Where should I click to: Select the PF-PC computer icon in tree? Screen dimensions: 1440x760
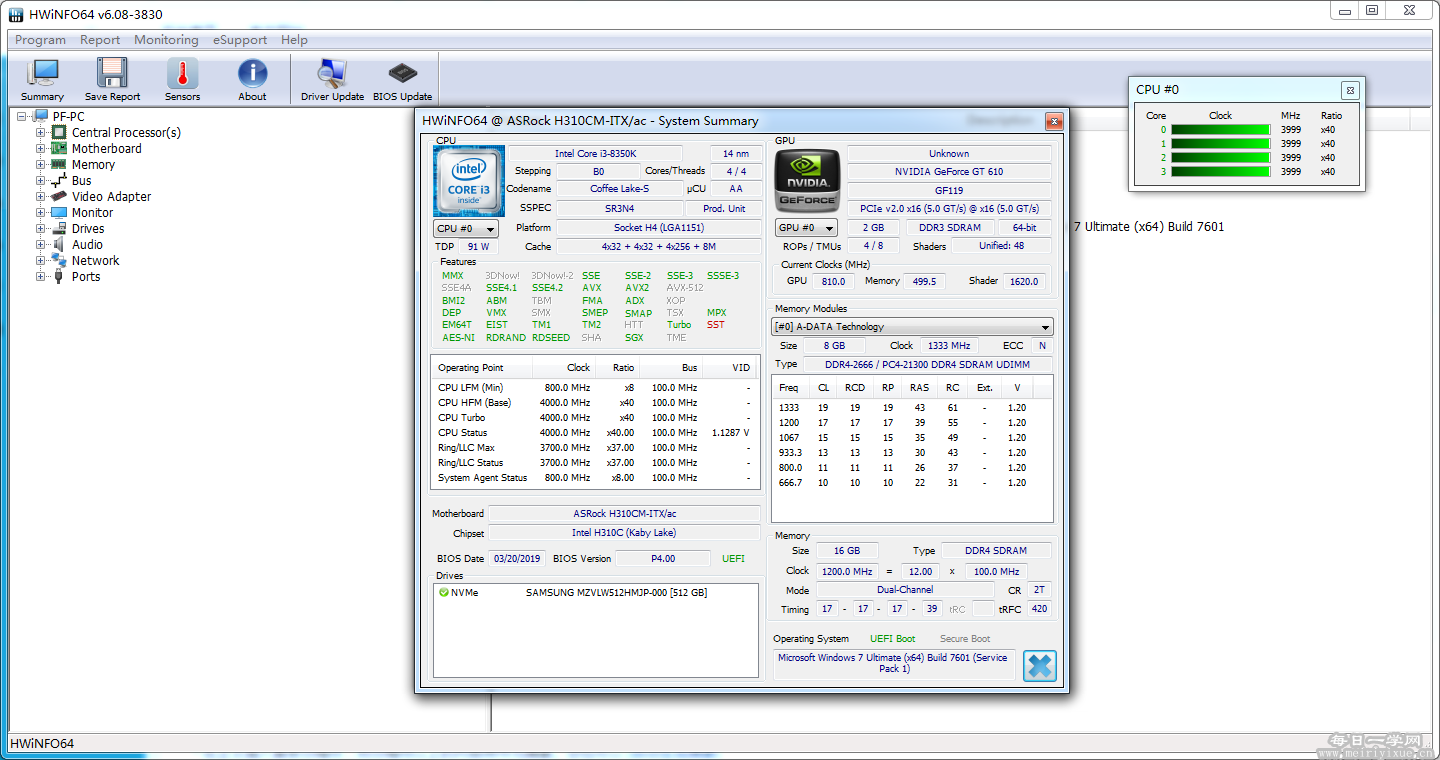point(40,116)
